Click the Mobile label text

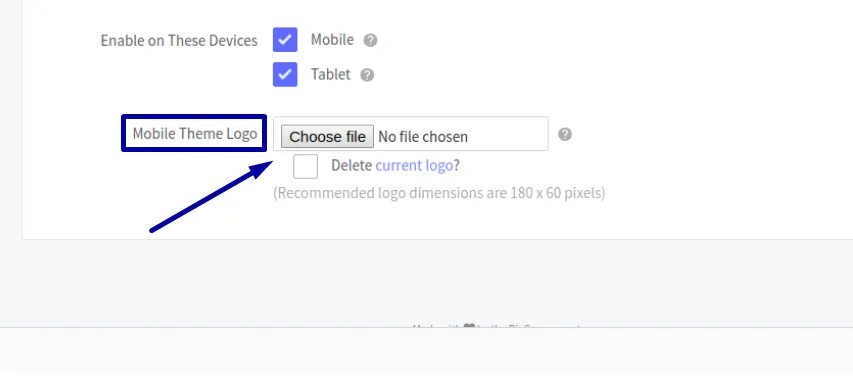tap(332, 40)
